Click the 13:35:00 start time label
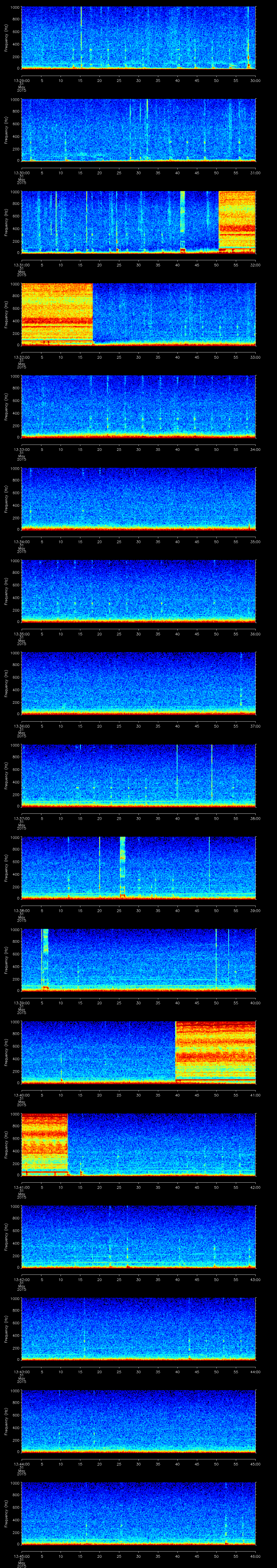The width and height of the screenshot is (277, 1568). click(x=21, y=634)
